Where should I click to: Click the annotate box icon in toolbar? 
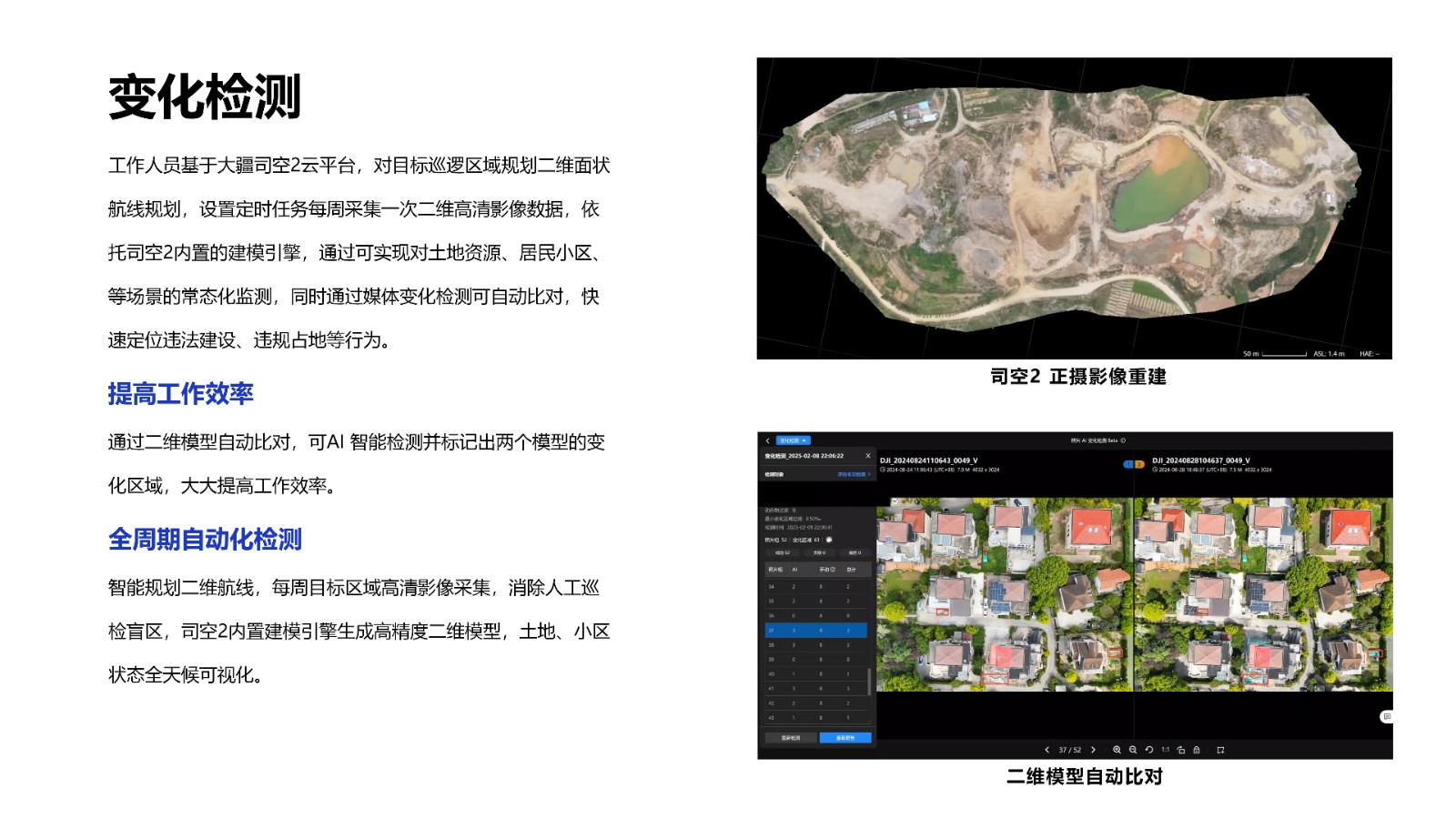[x=1220, y=750]
